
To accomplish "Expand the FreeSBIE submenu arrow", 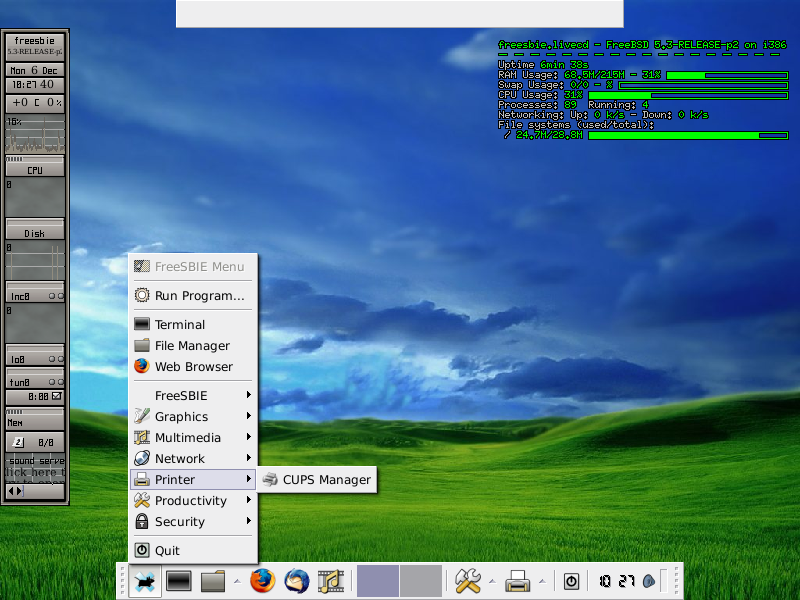I will pos(248,395).
